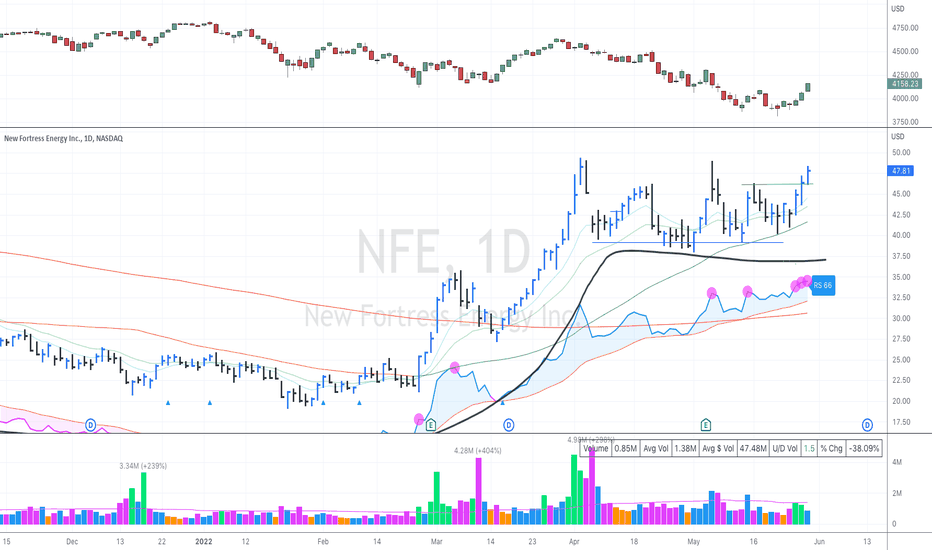Image resolution: width=932 pixels, height=550 pixels.
Task: Click the blue triangle marker under the 22 December bars
Action: (x=168, y=403)
